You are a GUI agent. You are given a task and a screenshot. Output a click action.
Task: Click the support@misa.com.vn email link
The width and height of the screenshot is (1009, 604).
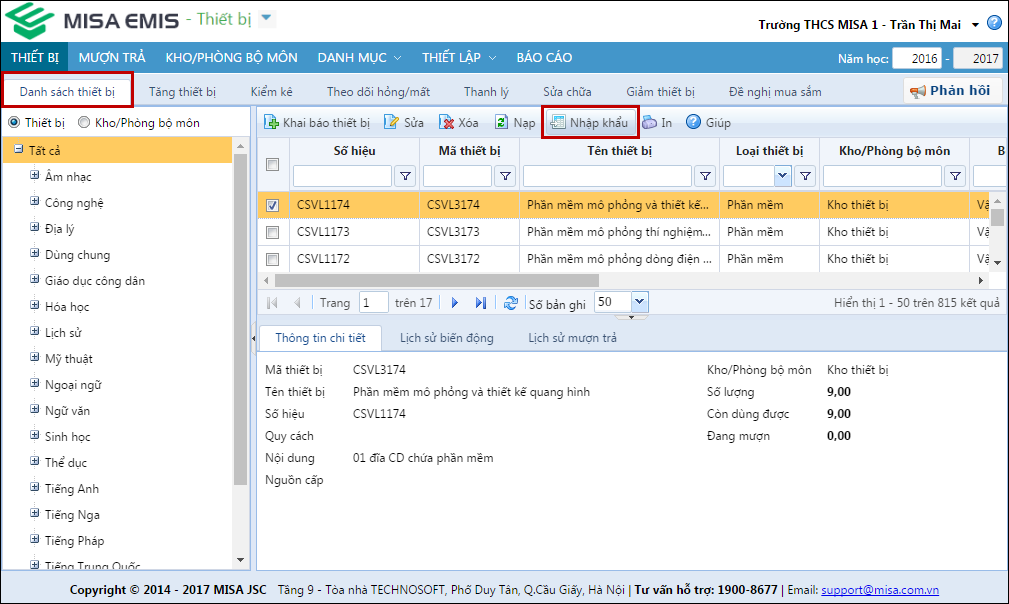[880, 590]
